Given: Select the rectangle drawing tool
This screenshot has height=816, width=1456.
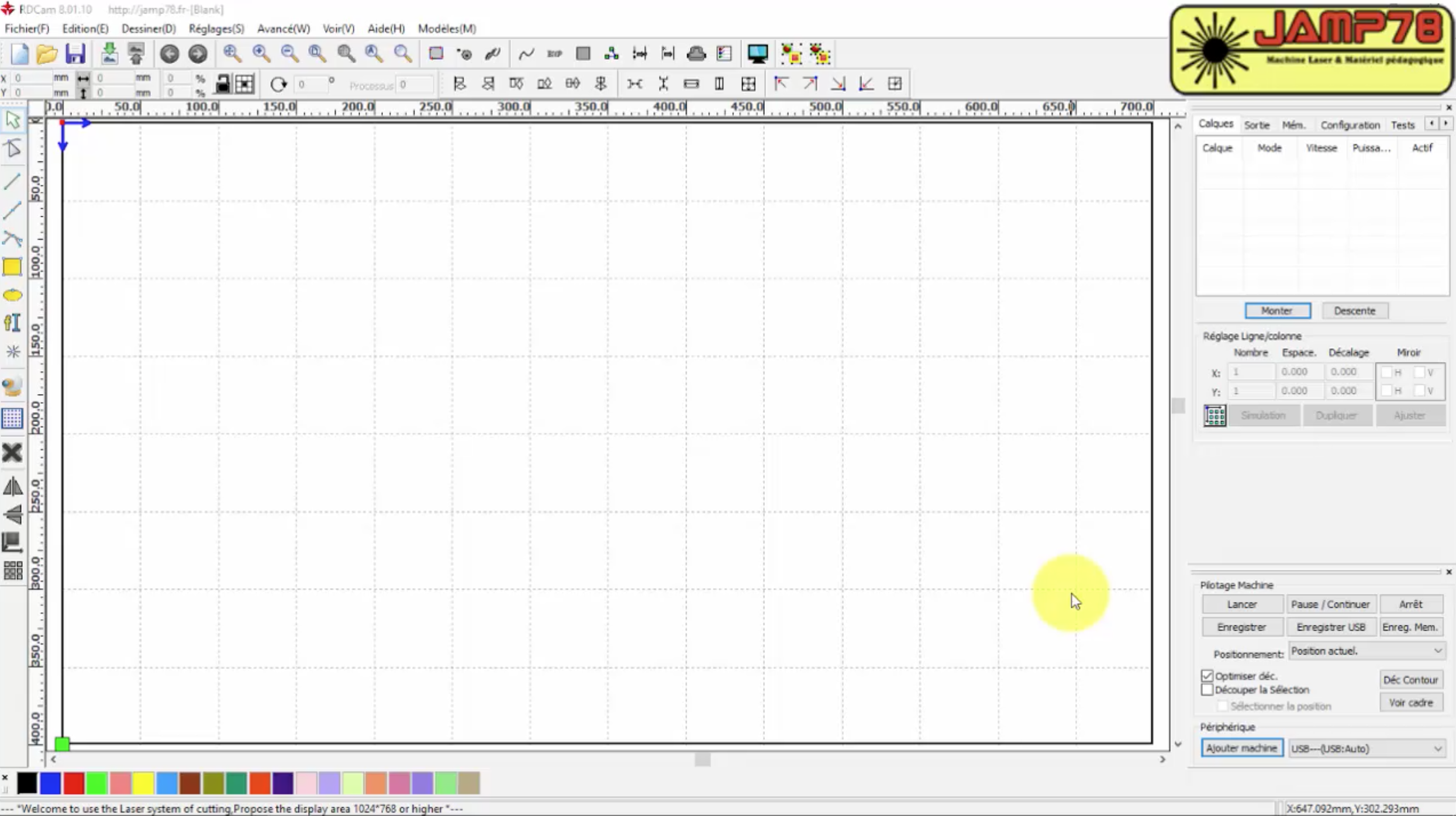Looking at the screenshot, I should (x=12, y=267).
